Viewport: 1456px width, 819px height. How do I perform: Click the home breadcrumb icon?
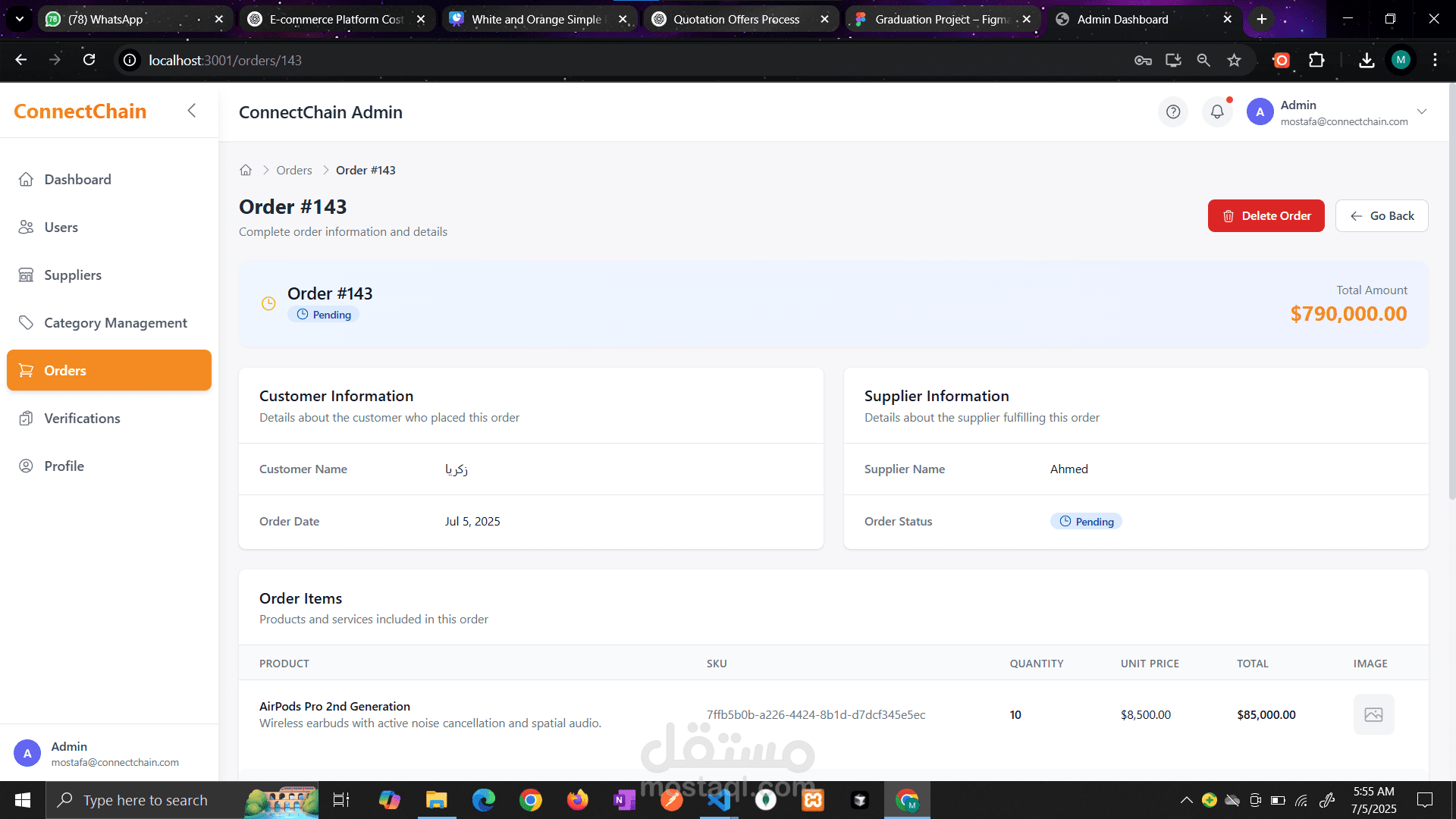246,170
